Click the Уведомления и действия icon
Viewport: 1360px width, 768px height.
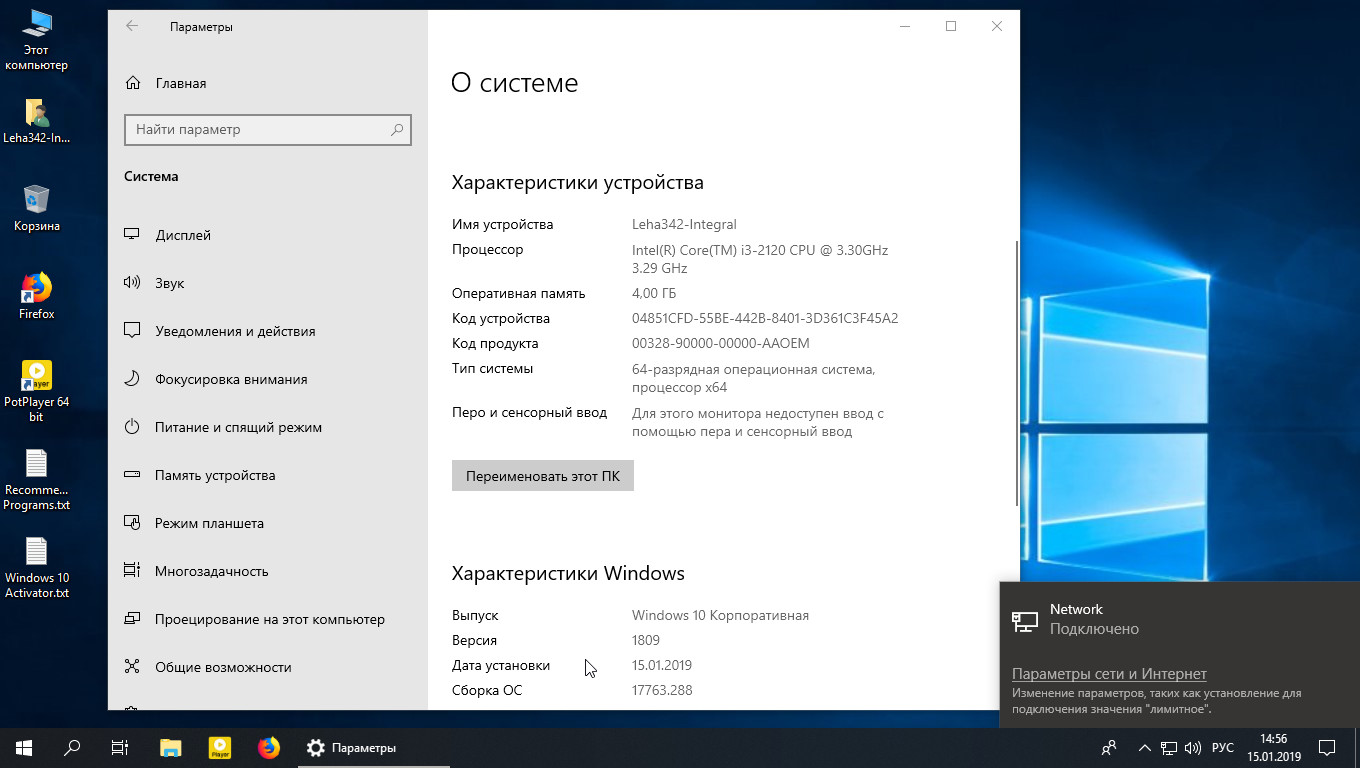click(131, 331)
